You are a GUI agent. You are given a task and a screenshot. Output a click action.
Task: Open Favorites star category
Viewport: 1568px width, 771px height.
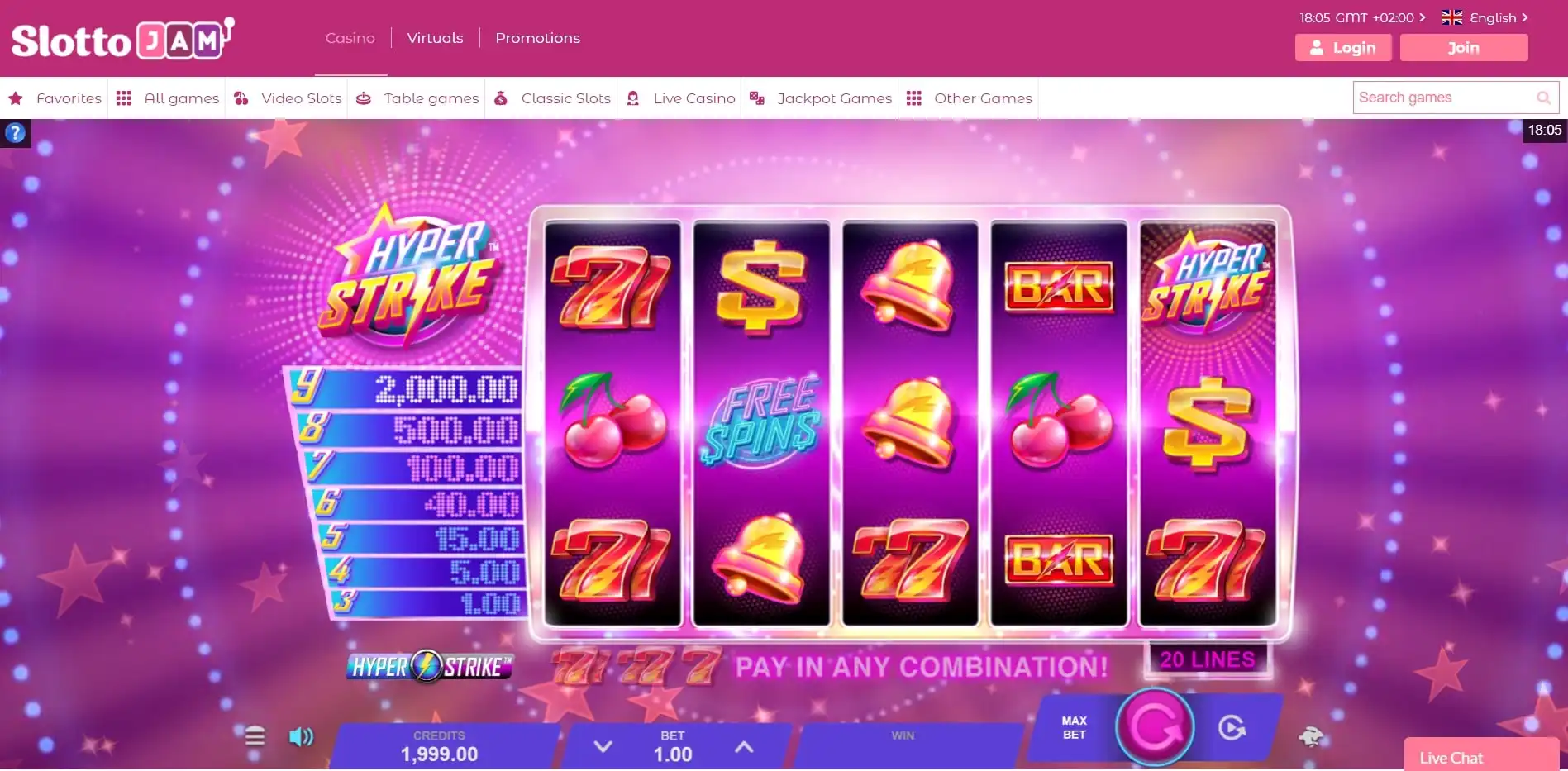tap(55, 98)
